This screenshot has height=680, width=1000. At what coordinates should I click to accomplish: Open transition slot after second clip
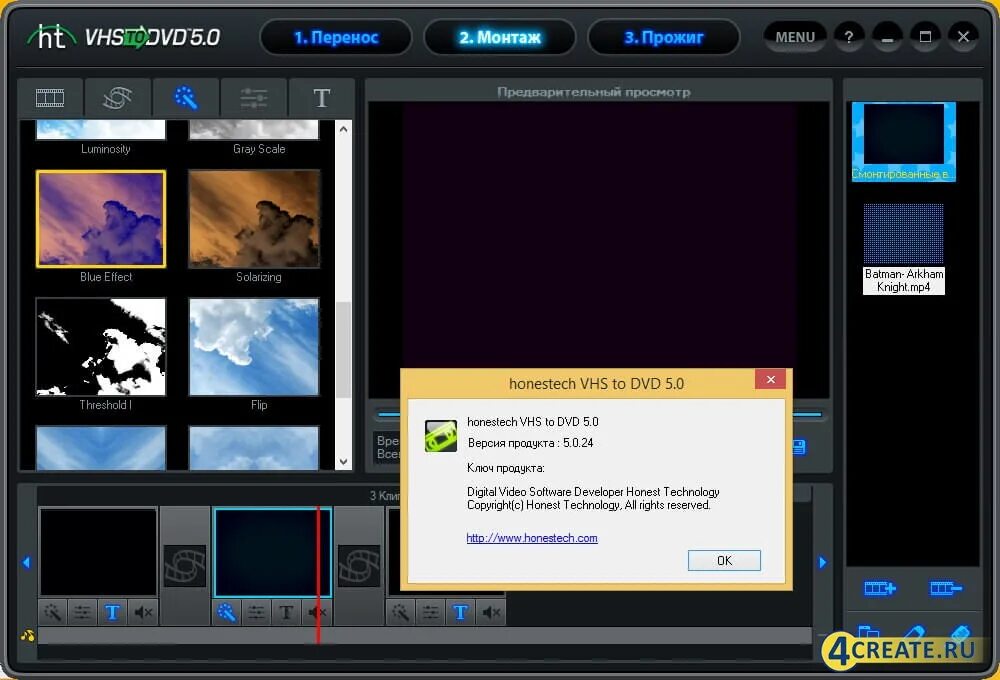(x=359, y=566)
